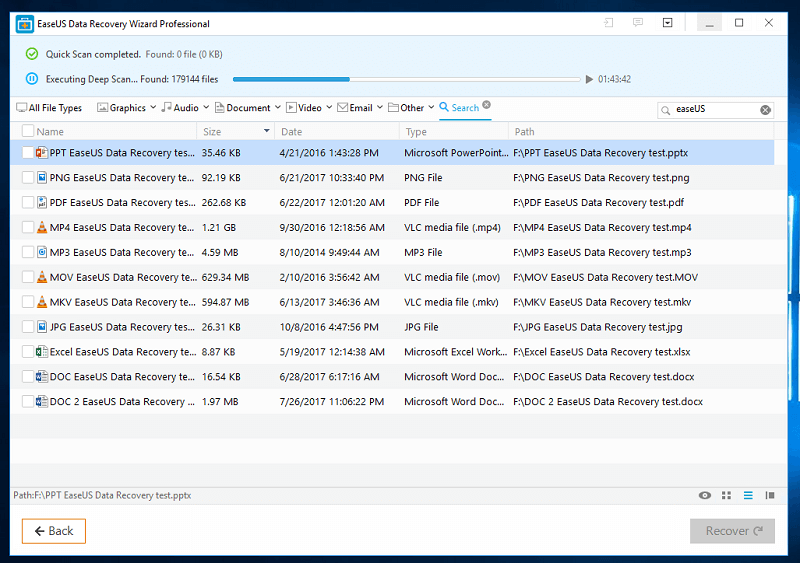The width and height of the screenshot is (800, 563).
Task: Click the PDF file icon in PDF row
Action: pos(42,203)
